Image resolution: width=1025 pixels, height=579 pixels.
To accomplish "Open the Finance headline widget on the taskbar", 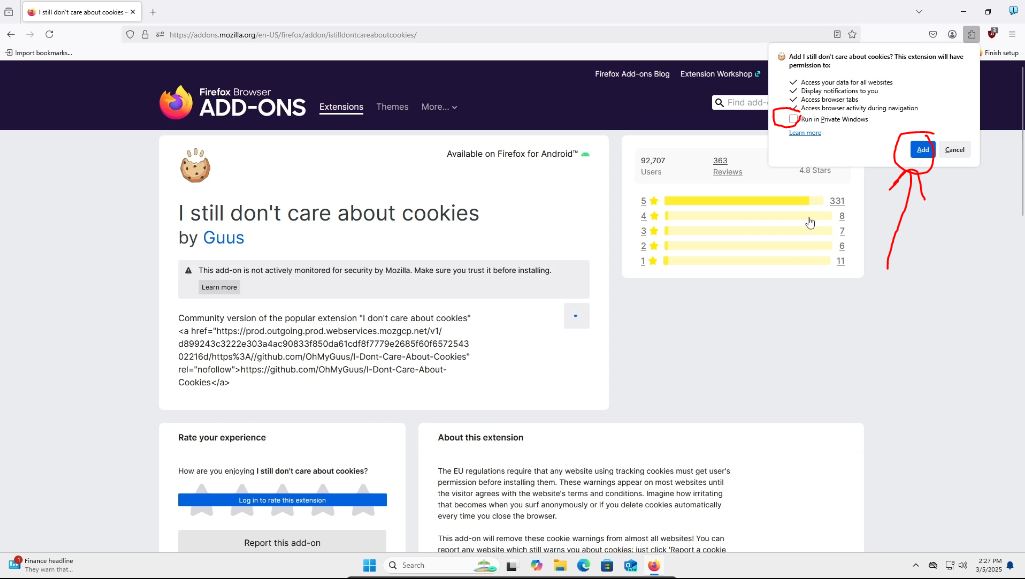I will 41,565.
